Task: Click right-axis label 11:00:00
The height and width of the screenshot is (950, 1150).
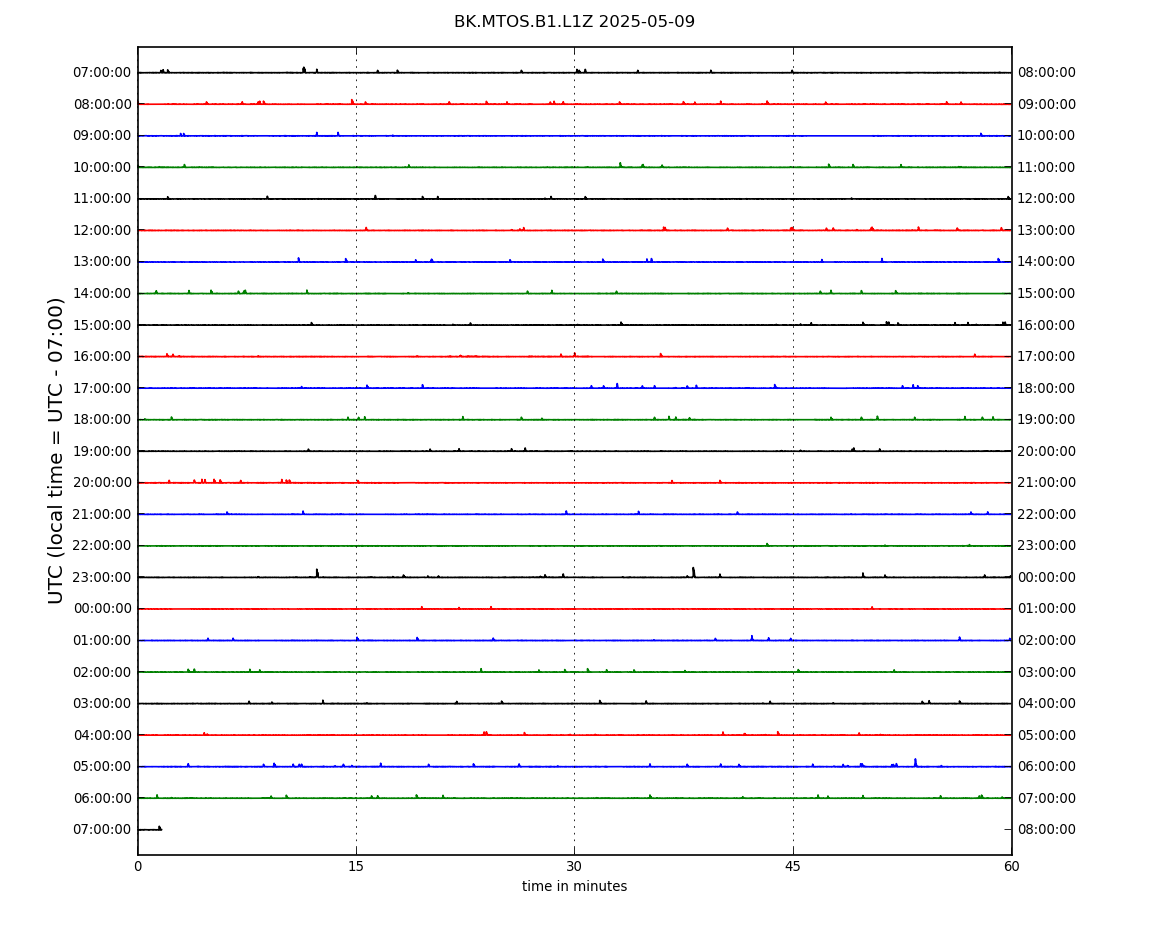Action: (1047, 167)
